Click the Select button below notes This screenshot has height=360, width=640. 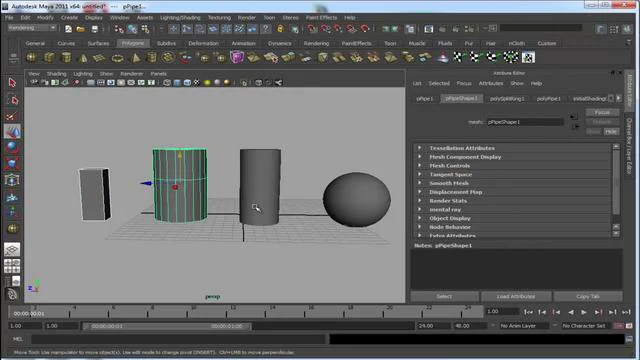444,296
